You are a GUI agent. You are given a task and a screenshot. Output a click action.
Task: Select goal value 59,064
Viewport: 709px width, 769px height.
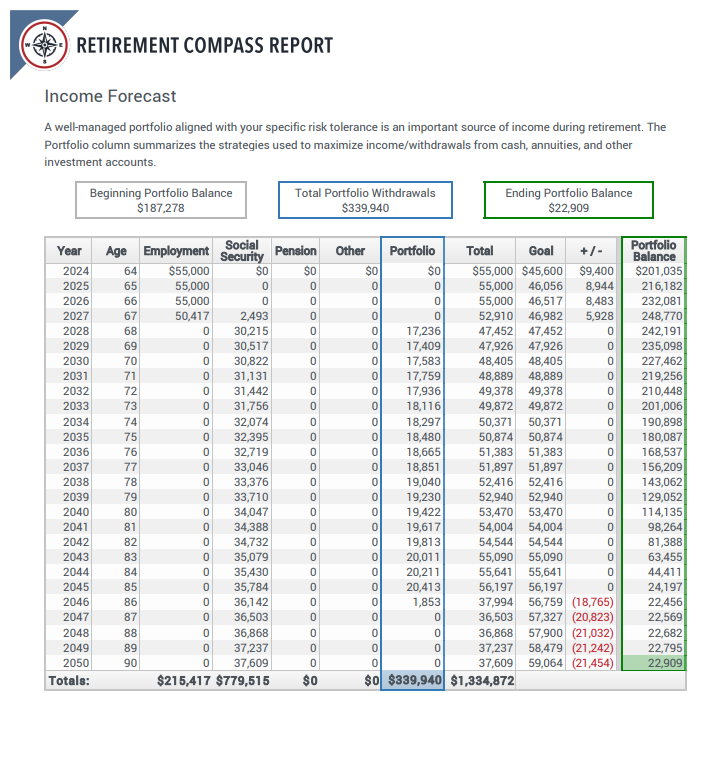545,663
